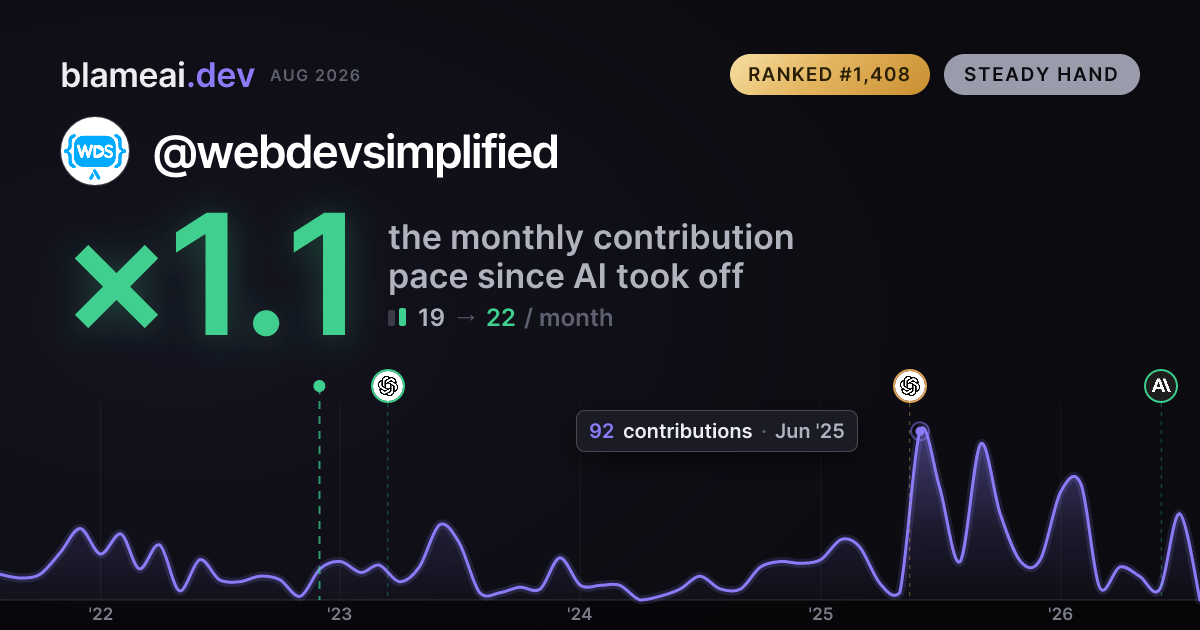Click the '24 axis label

tap(580, 614)
